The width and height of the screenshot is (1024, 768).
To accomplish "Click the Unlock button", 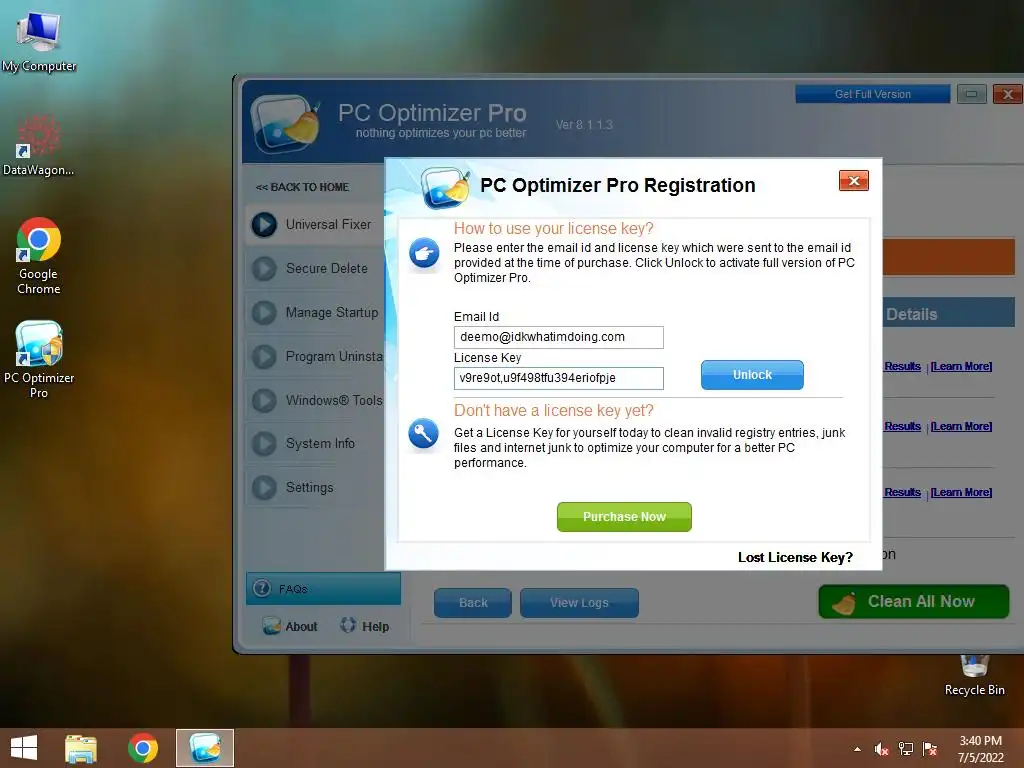I will [x=752, y=375].
